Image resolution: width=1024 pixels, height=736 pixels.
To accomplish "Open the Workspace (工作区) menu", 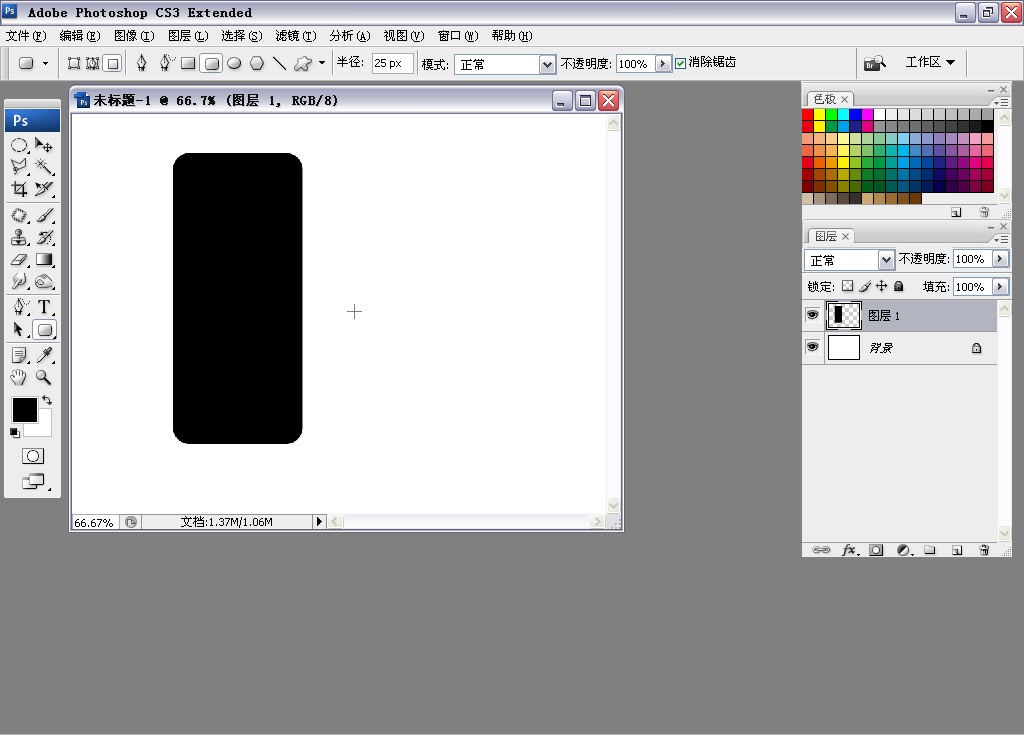I will click(930, 62).
